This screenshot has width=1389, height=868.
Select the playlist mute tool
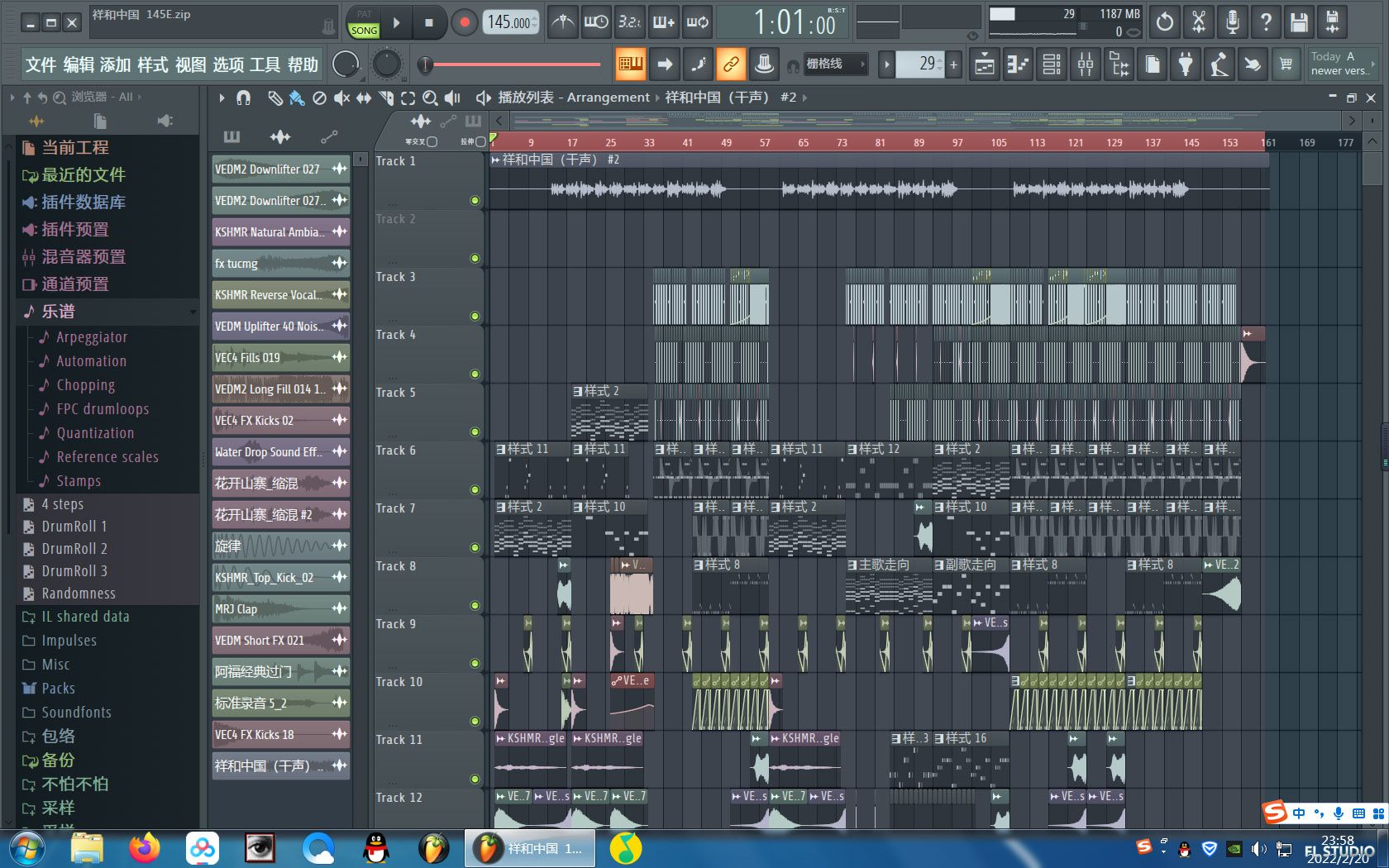(x=341, y=98)
